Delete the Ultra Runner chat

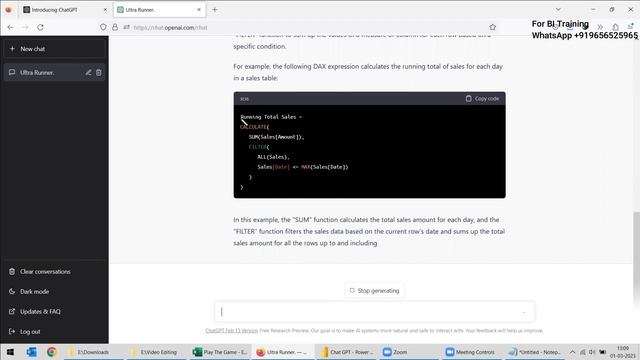point(99,72)
